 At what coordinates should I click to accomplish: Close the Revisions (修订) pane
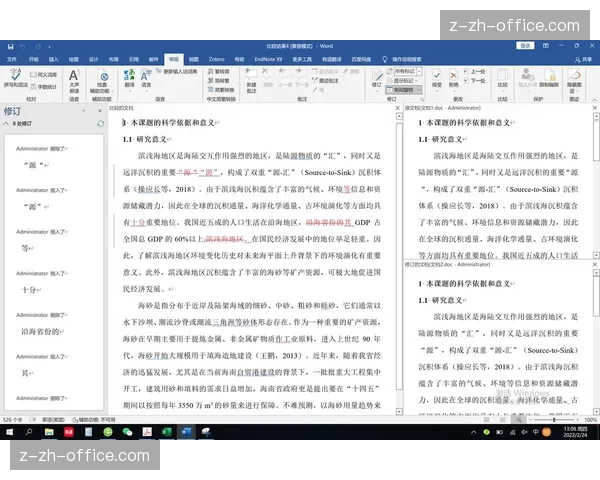pos(100,111)
